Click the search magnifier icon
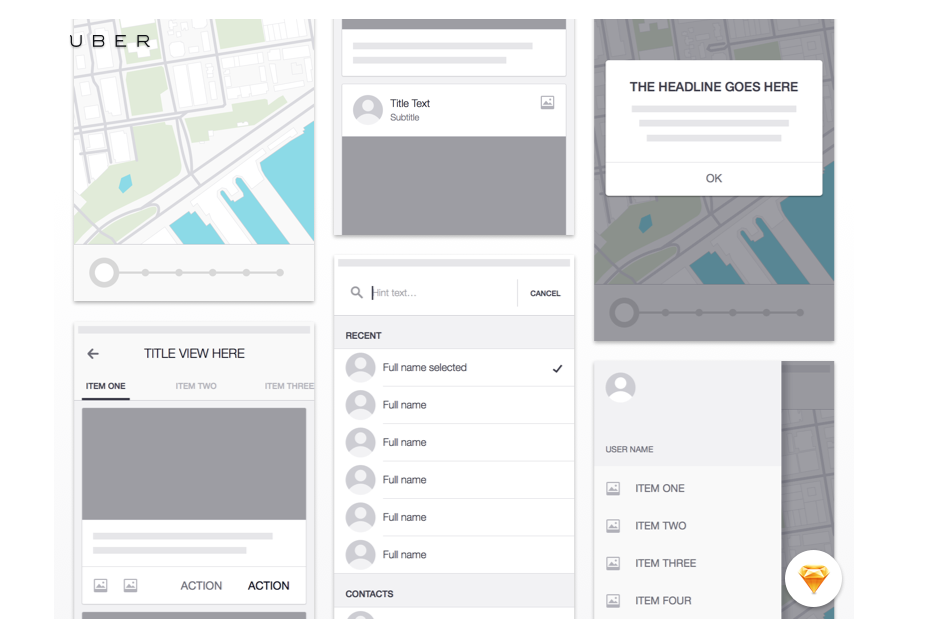Image resolution: width=928 pixels, height=640 pixels. [356, 293]
